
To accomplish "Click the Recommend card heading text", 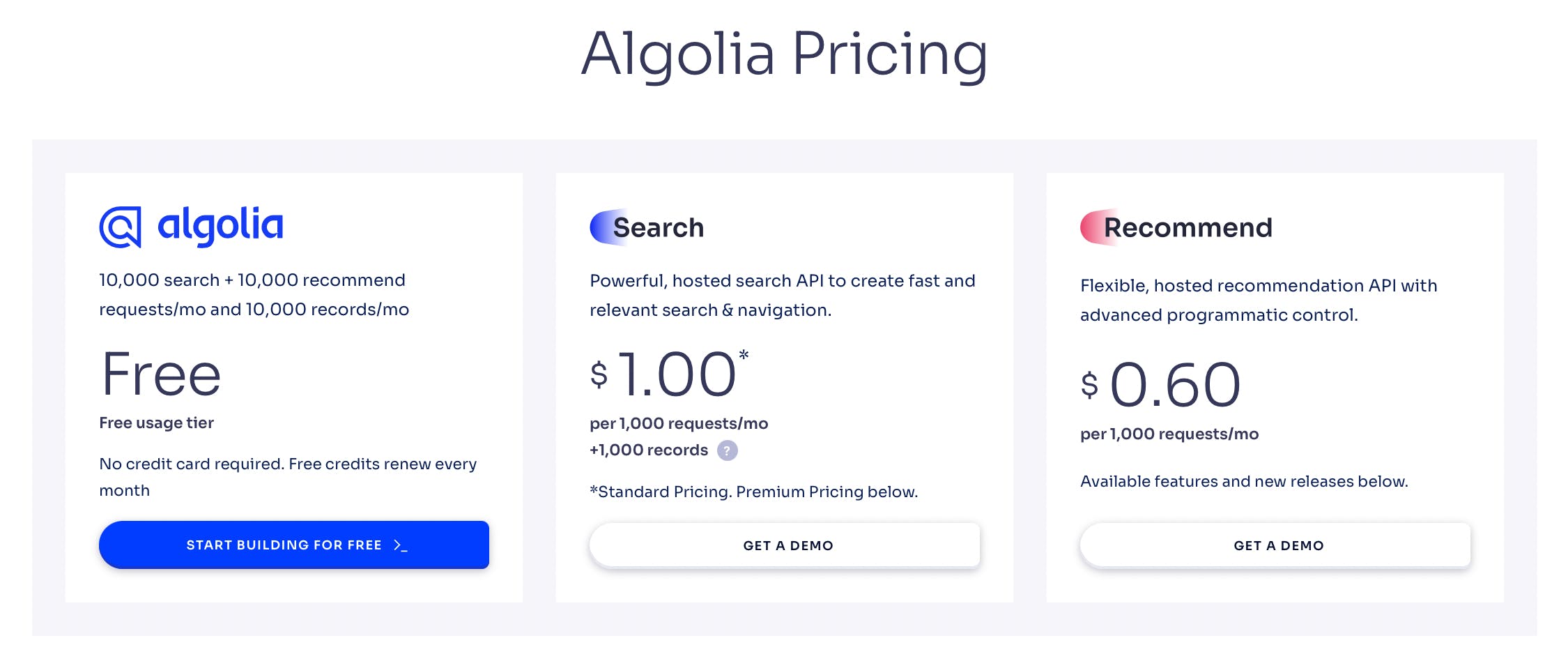I will tap(1188, 228).
